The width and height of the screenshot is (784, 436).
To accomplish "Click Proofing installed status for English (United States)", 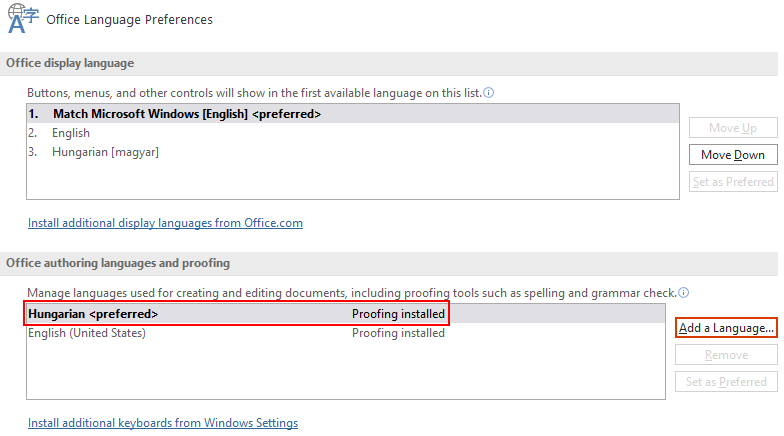I will tap(398, 333).
